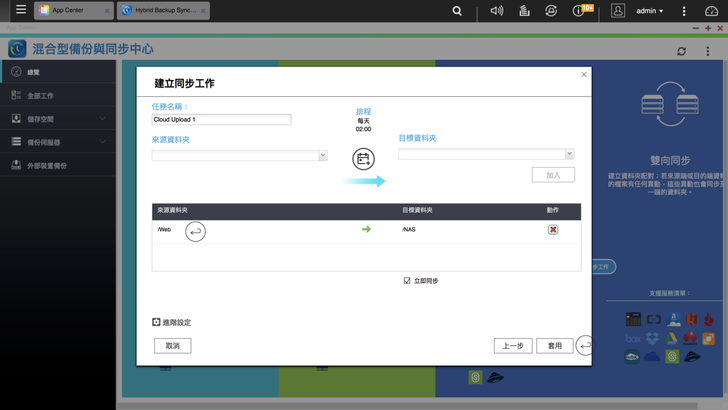Delete the /Web to /NAS folder pair
The width and height of the screenshot is (728, 410).
tap(552, 229)
